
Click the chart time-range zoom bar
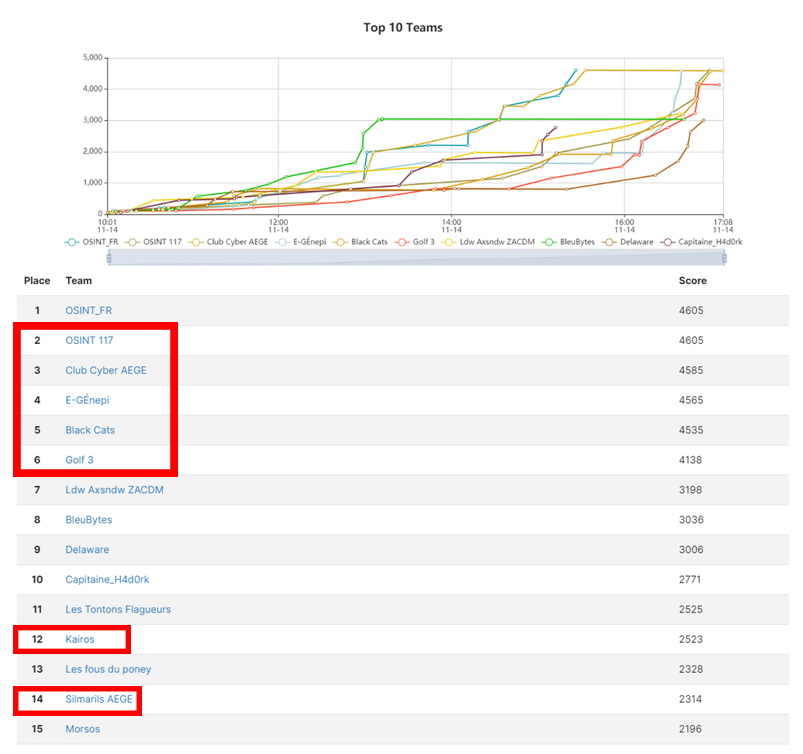click(416, 258)
